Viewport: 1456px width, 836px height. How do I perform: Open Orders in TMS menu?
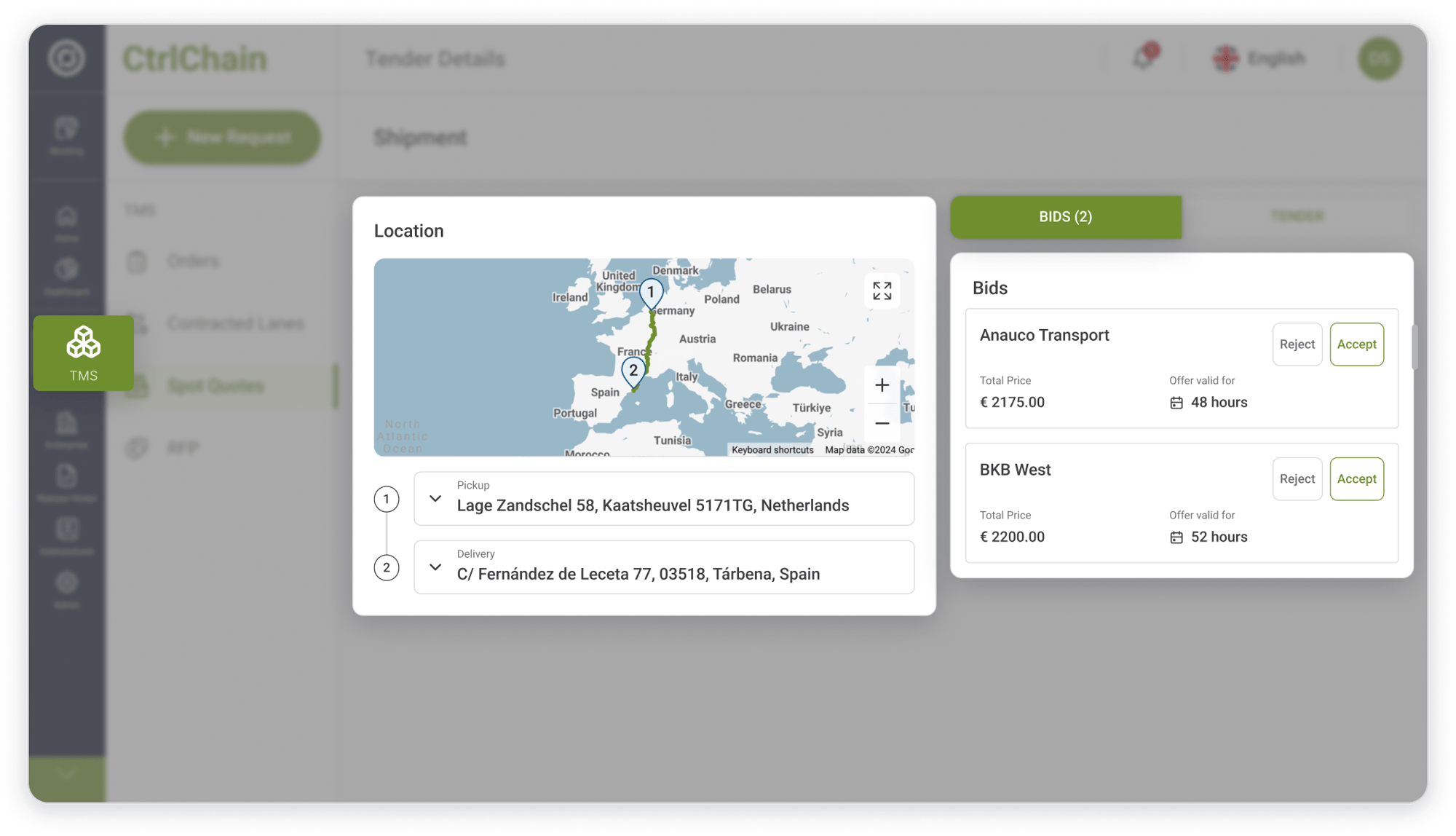pyautogui.click(x=192, y=261)
